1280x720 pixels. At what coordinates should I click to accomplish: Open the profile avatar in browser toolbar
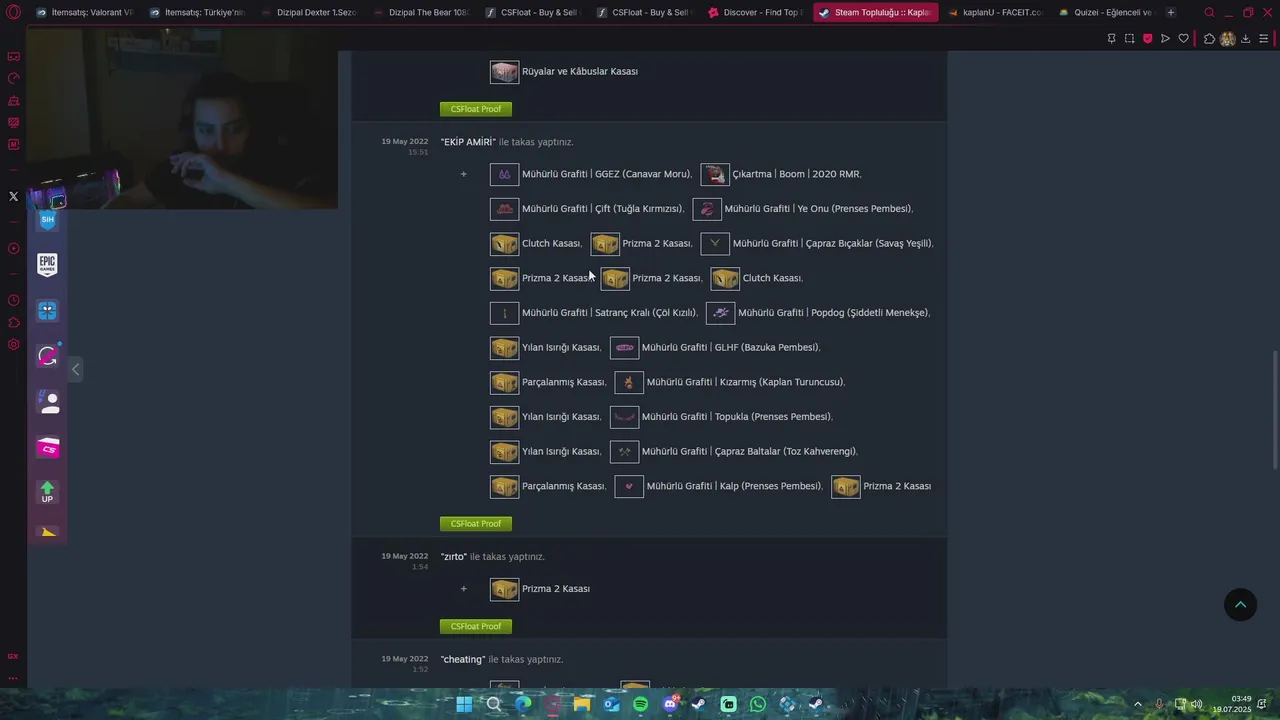(1227, 38)
